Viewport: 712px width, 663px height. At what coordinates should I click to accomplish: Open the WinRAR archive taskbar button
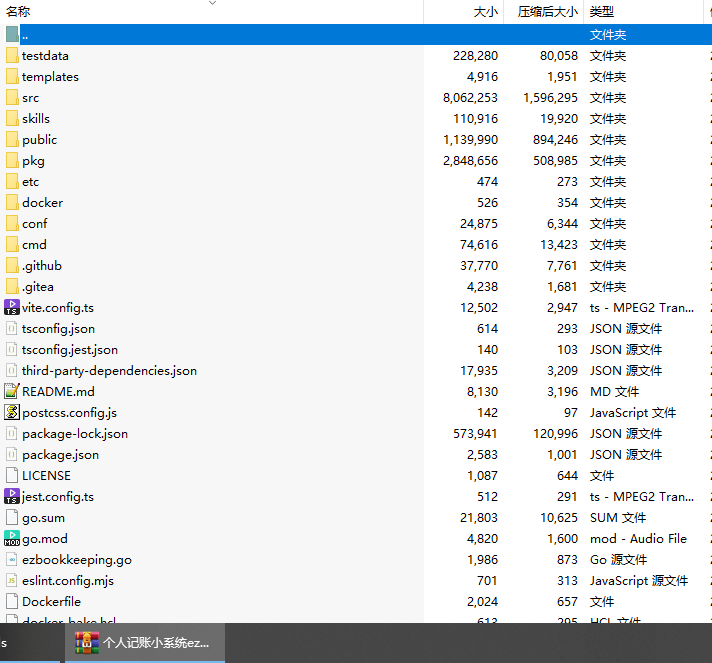click(145, 642)
